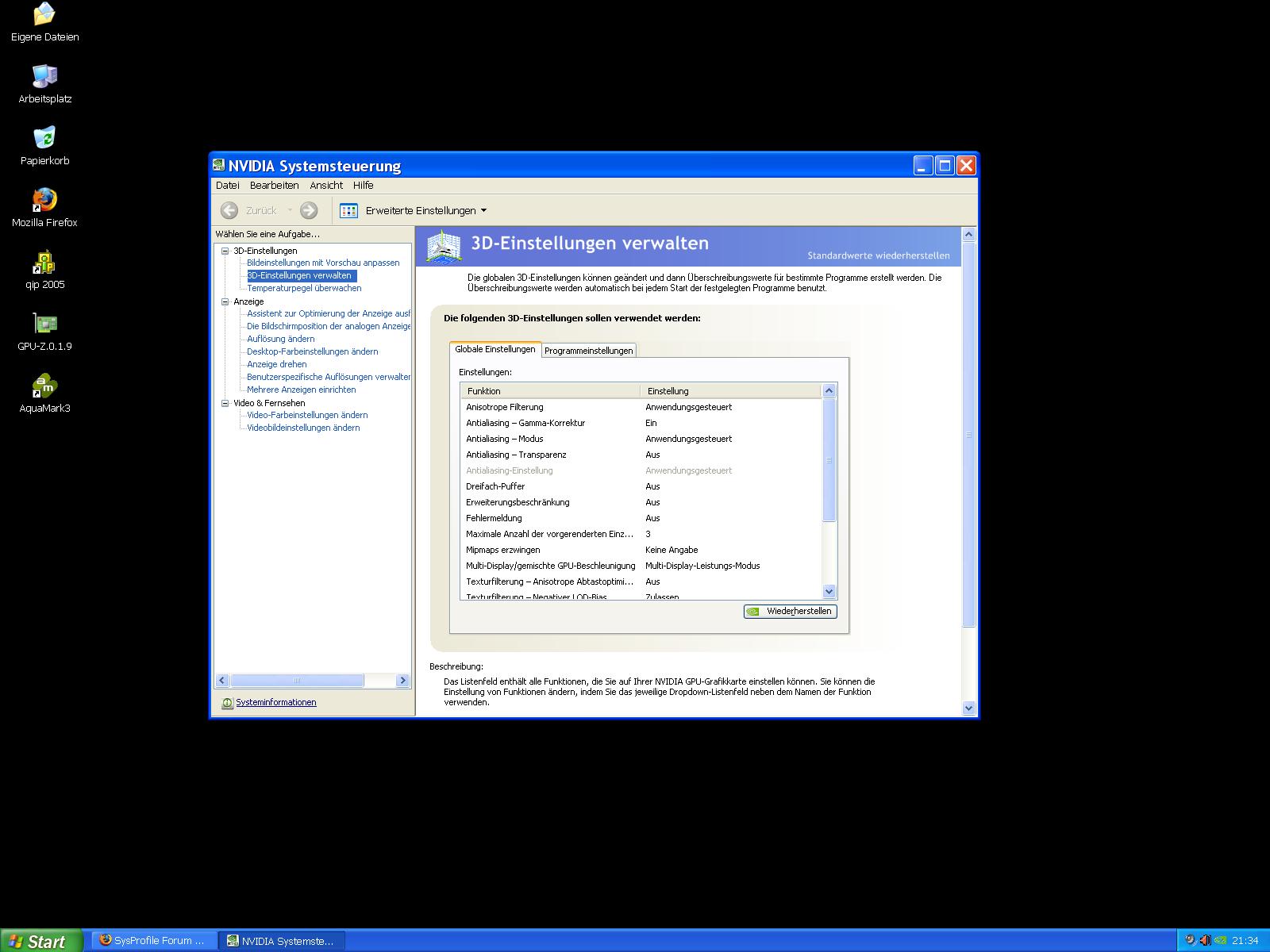Click the Wiederherstellen button
Screen dimensions: 1270x952
coord(790,611)
